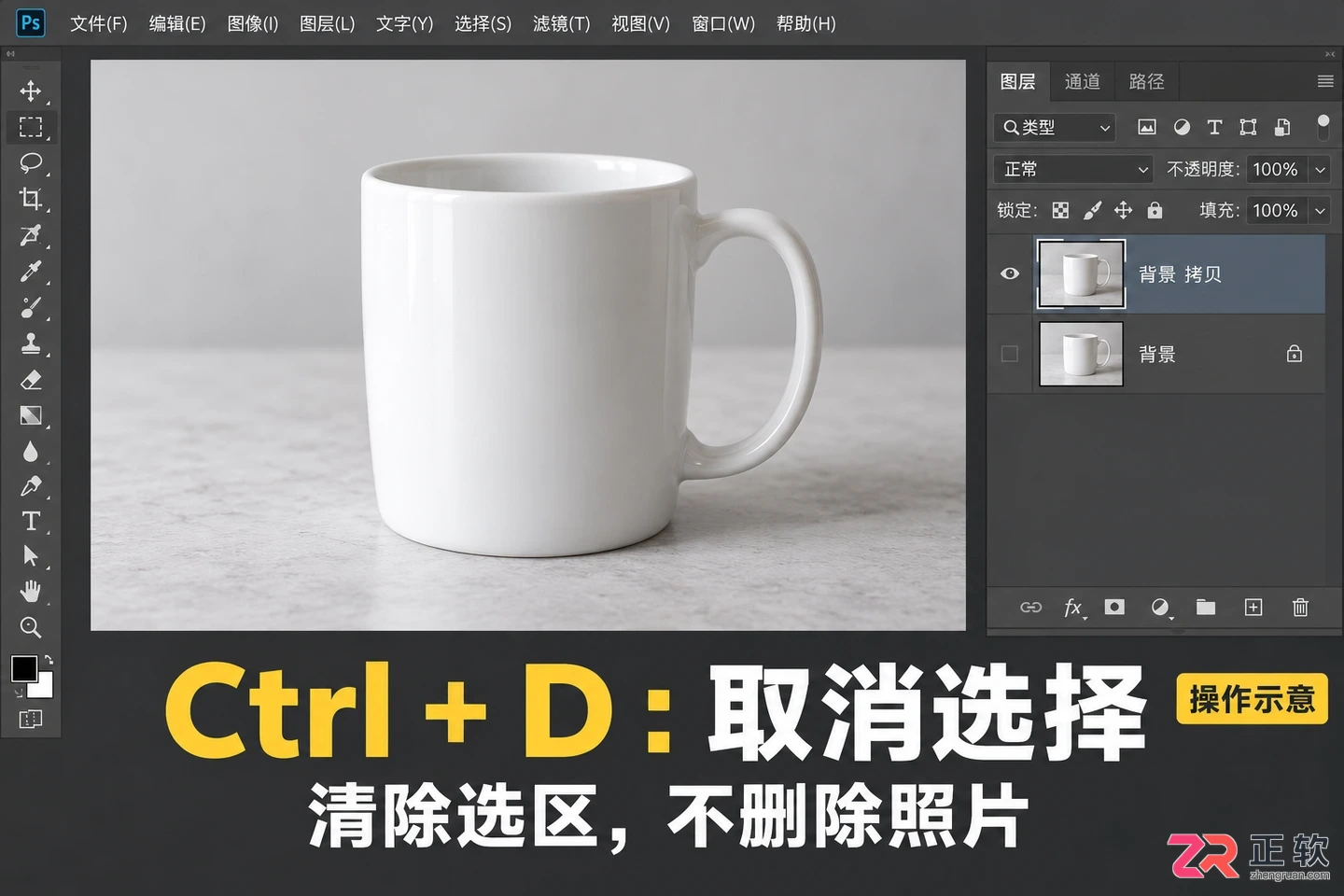Select the Rectangular Marquee tool
Image resolution: width=1344 pixels, height=896 pixels.
[31, 127]
